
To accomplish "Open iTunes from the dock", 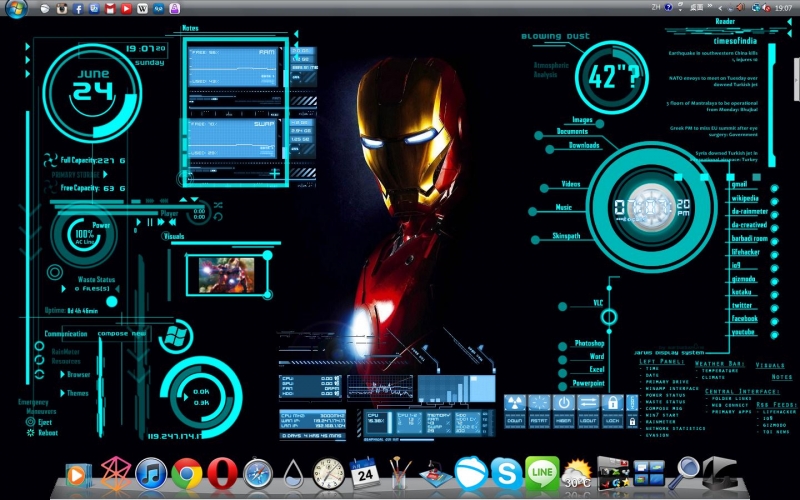I will click(150, 472).
